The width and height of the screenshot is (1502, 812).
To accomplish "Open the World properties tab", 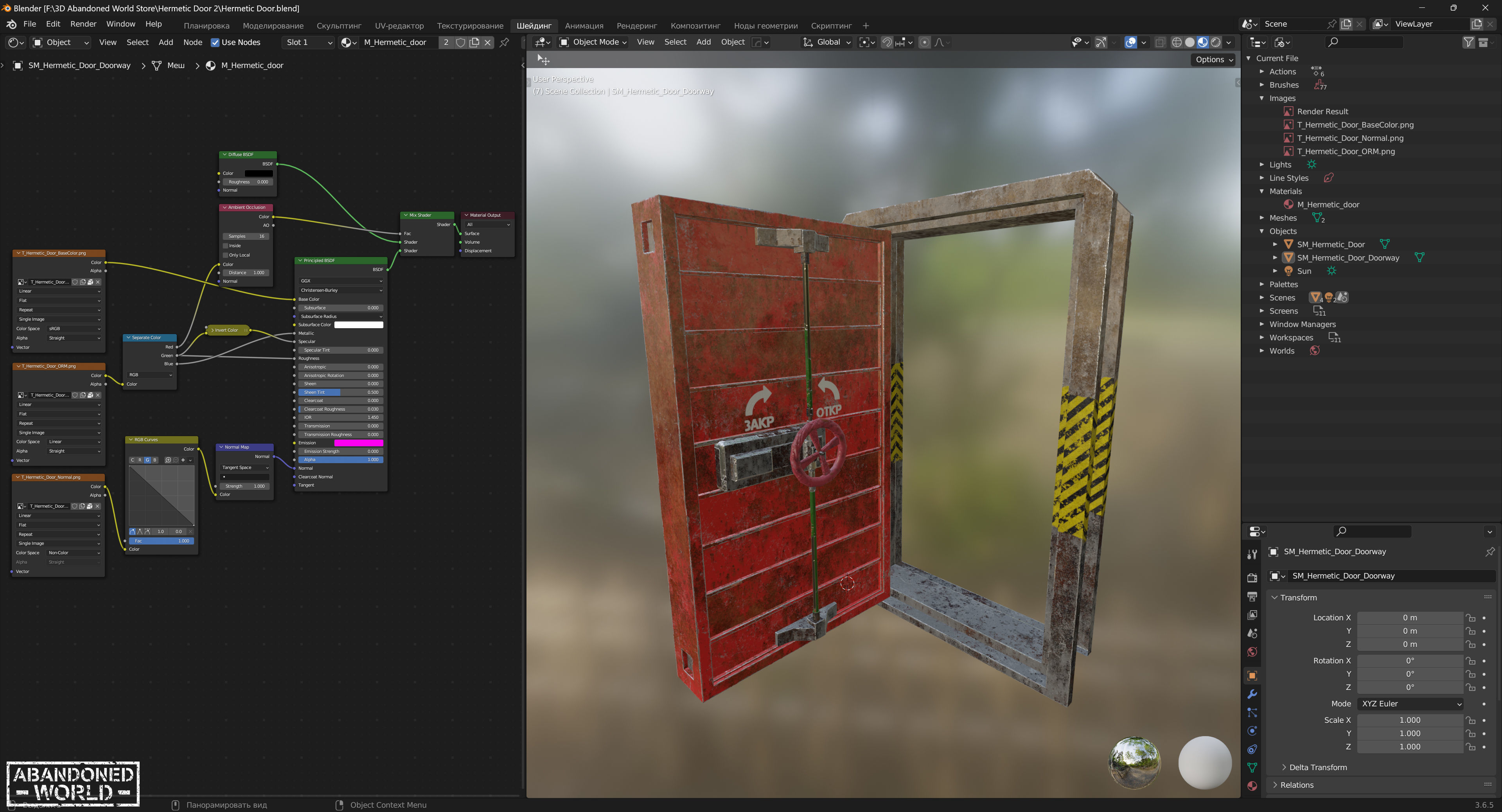I will 1252,652.
